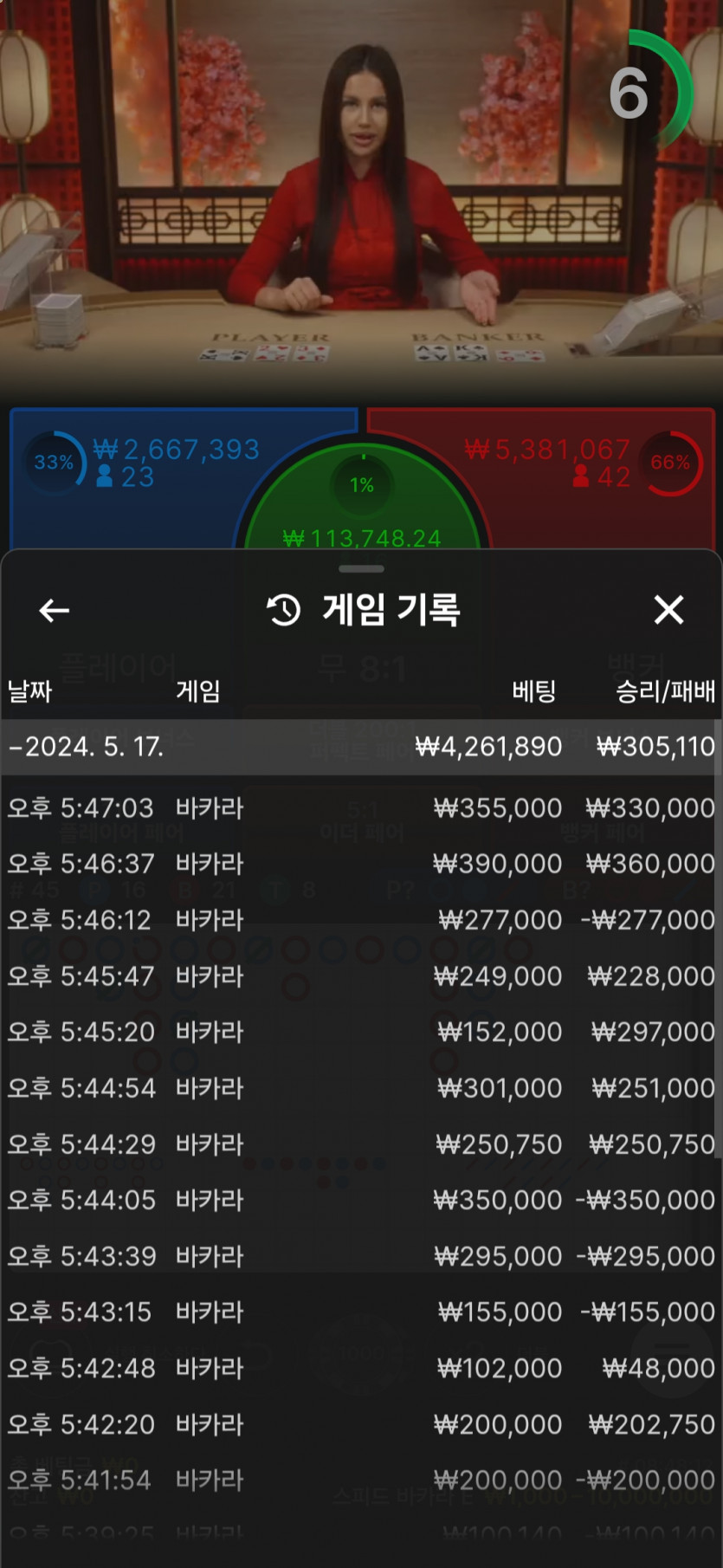
Task: Click the 1% tie percentage indicator
Action: coord(362,484)
